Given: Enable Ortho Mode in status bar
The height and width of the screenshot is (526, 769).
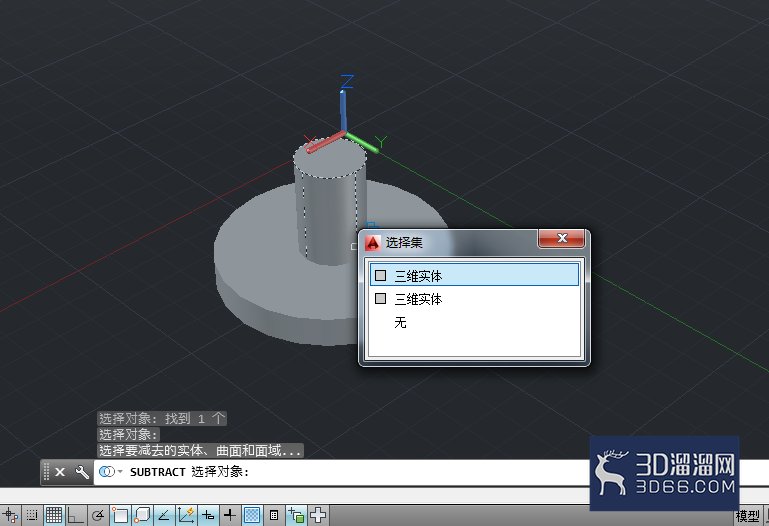Looking at the screenshot, I should (75, 515).
